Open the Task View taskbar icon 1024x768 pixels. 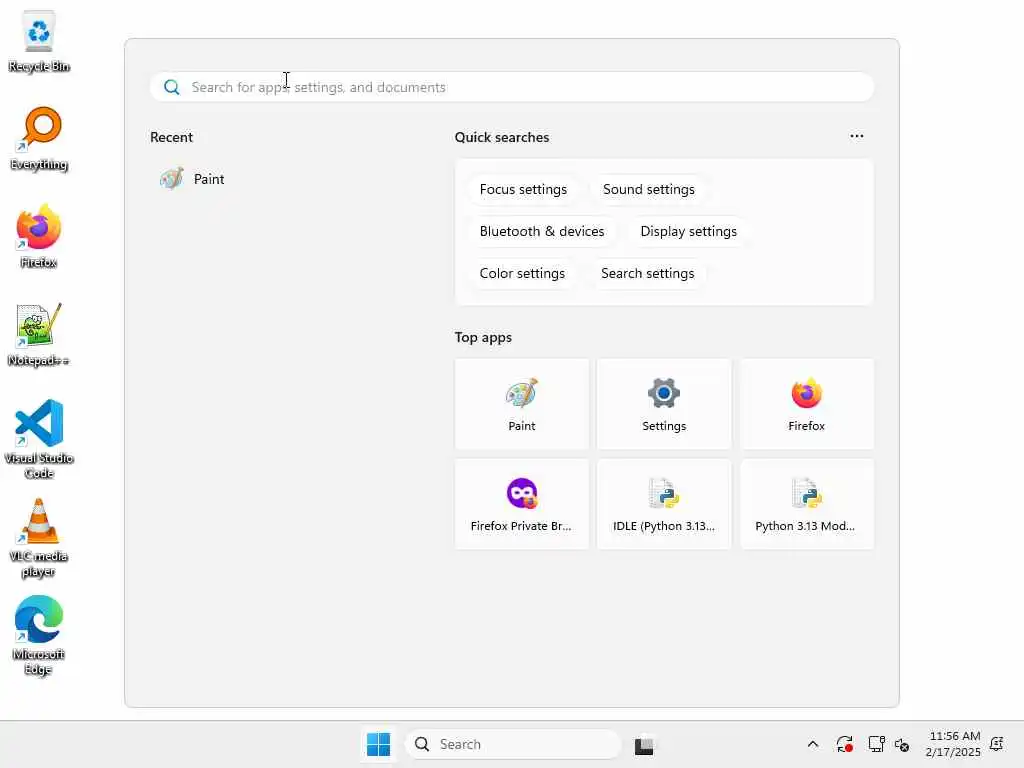(644, 745)
